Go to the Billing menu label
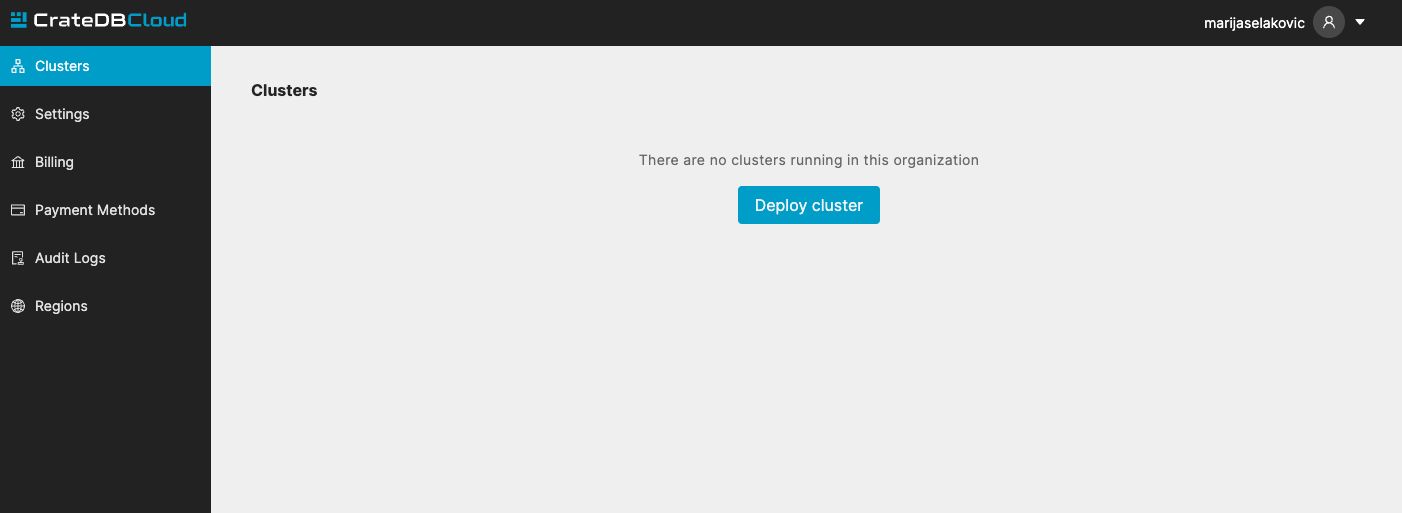 point(54,162)
